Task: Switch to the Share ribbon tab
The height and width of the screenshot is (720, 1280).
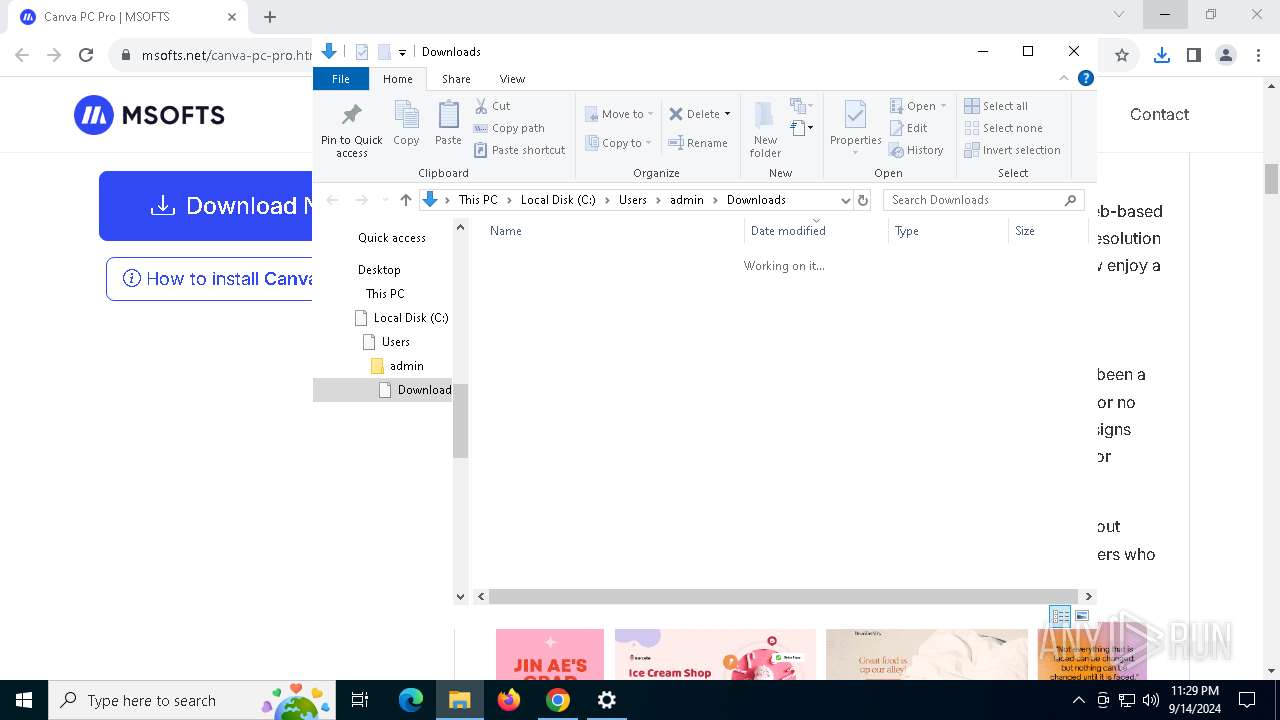Action: click(x=456, y=79)
